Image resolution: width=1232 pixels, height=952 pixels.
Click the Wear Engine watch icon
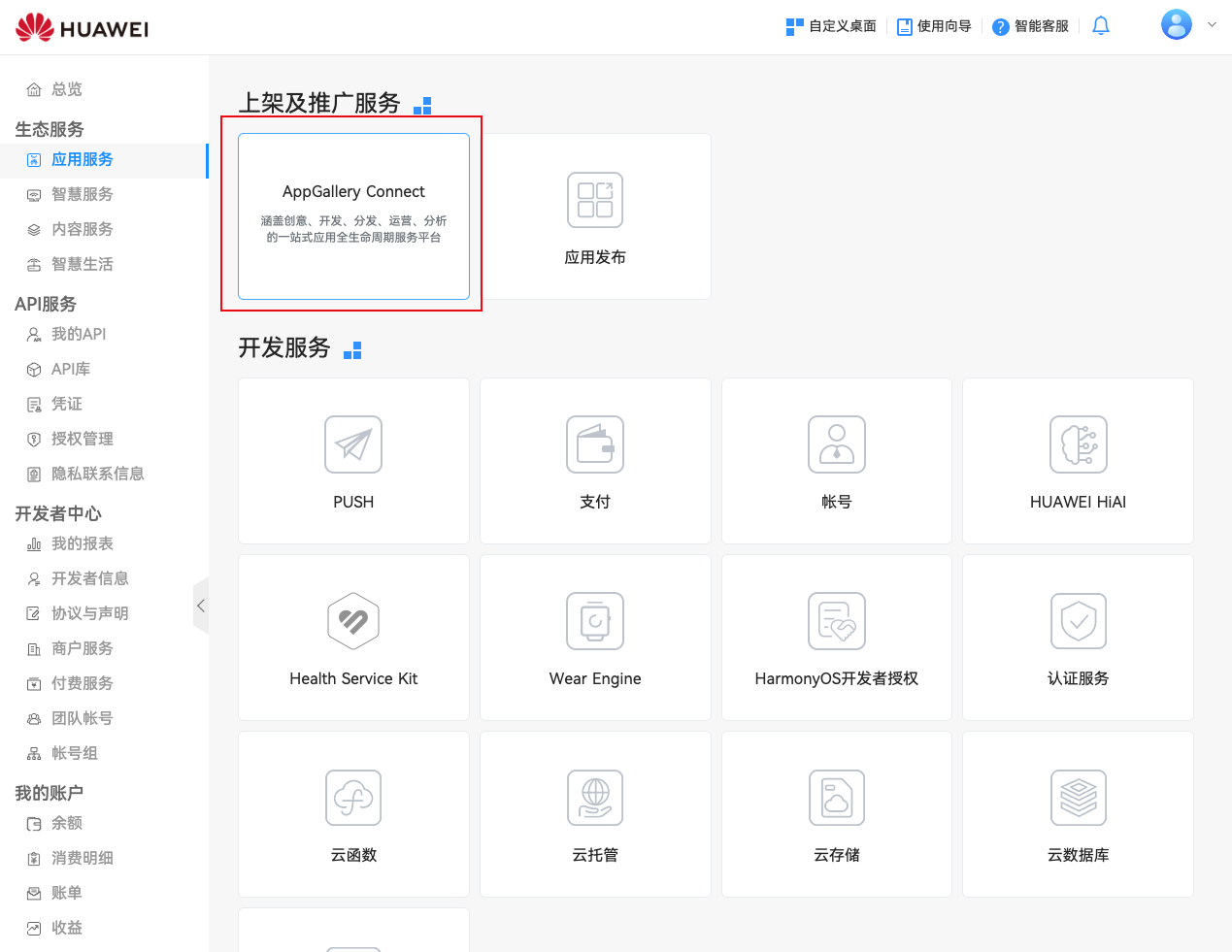click(595, 621)
